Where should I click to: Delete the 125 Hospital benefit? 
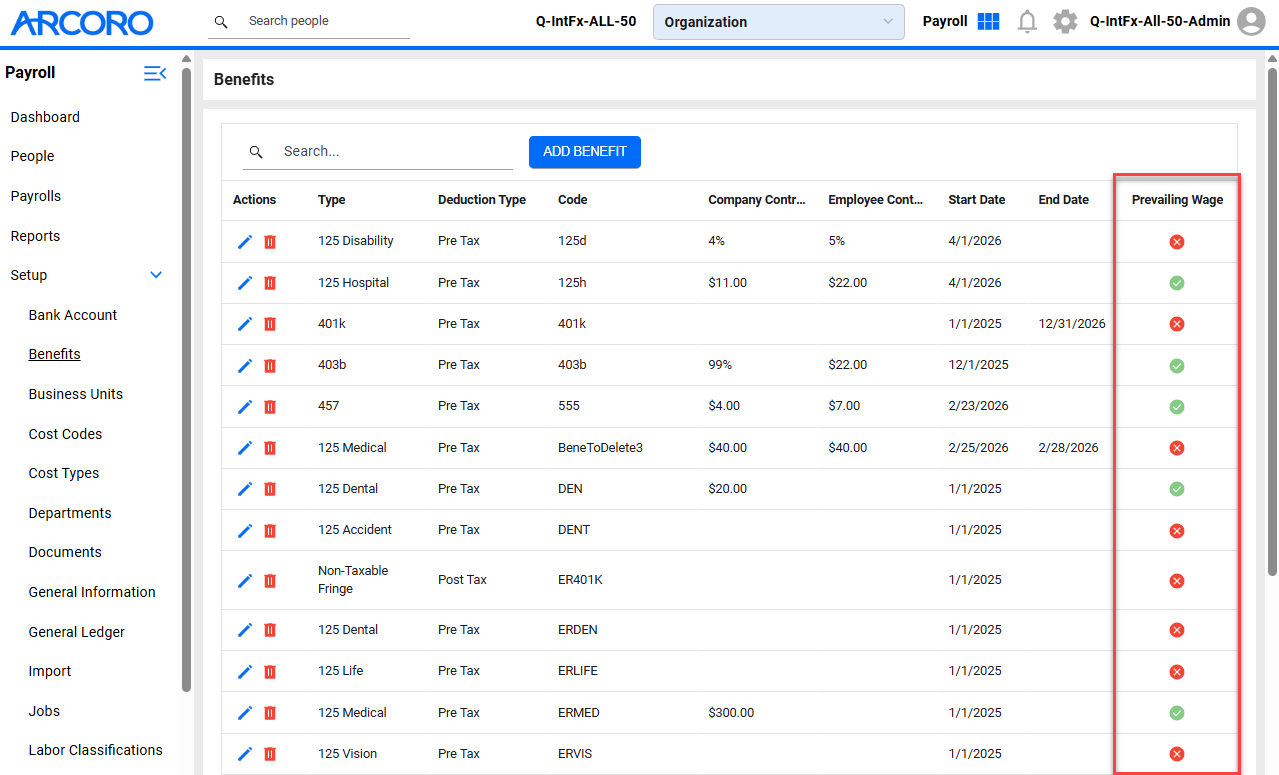click(x=270, y=283)
